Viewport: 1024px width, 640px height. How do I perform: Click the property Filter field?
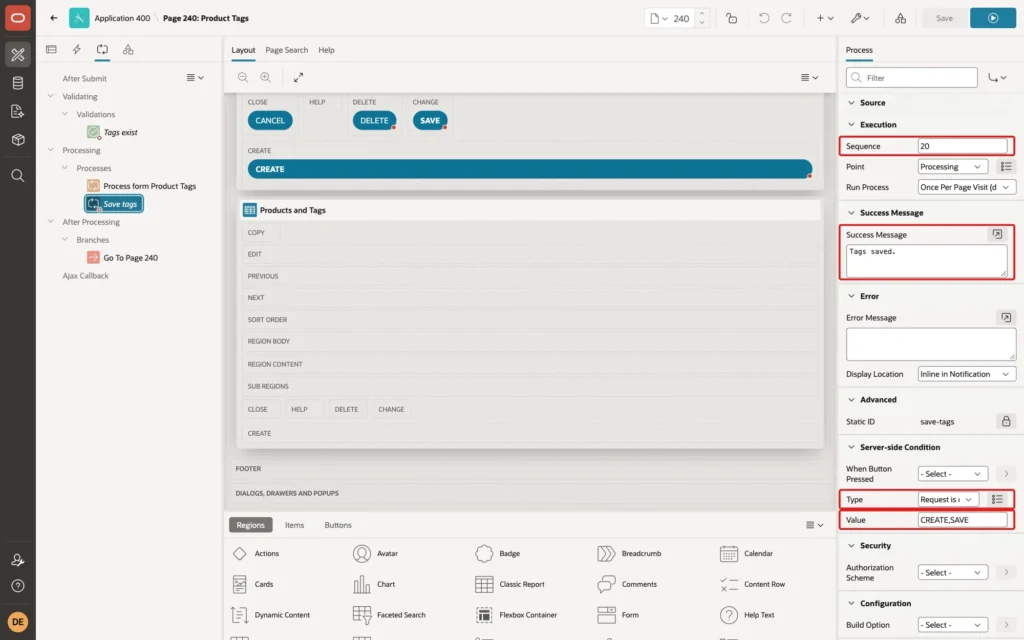click(912, 78)
